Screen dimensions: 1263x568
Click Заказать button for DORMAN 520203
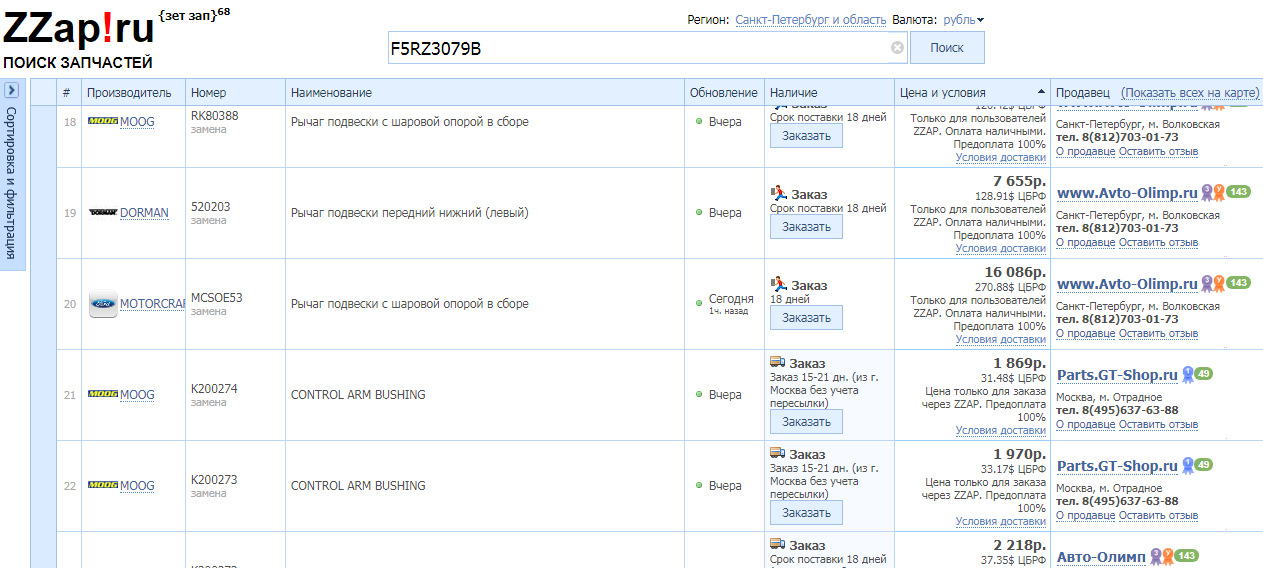click(806, 227)
